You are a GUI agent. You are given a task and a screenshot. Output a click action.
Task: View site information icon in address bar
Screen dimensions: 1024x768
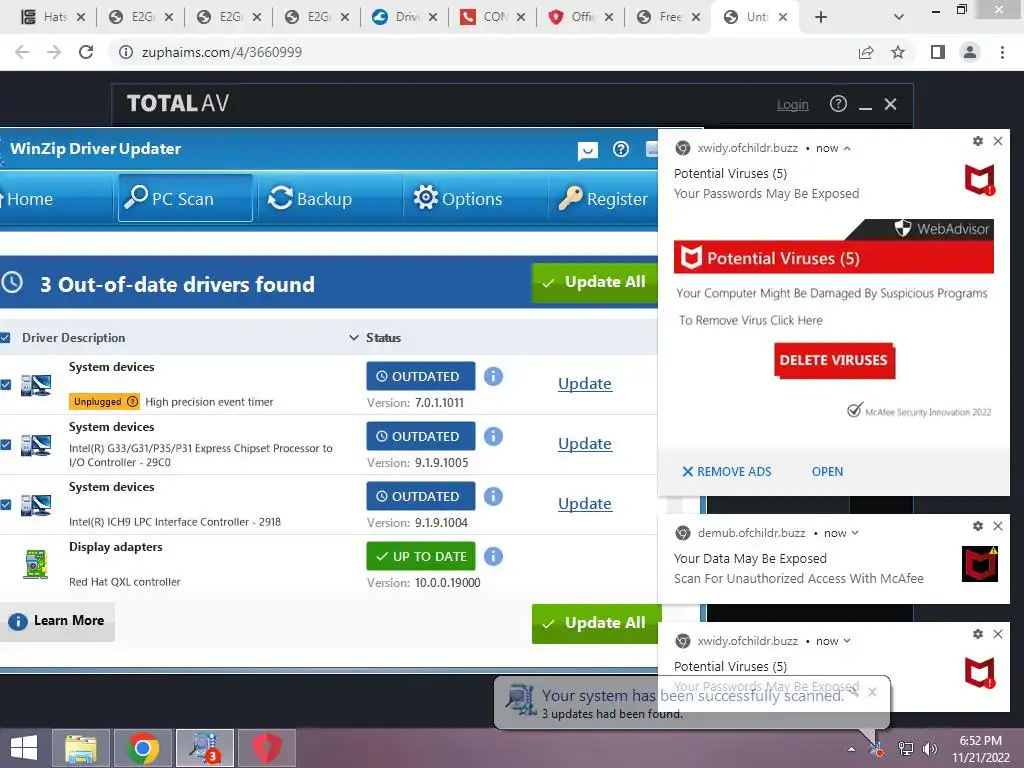tap(125, 52)
